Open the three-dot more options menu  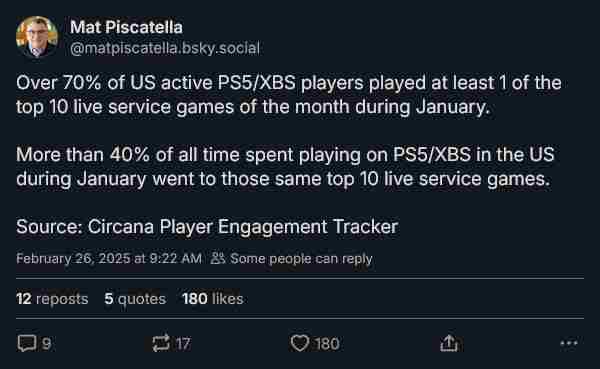point(569,343)
